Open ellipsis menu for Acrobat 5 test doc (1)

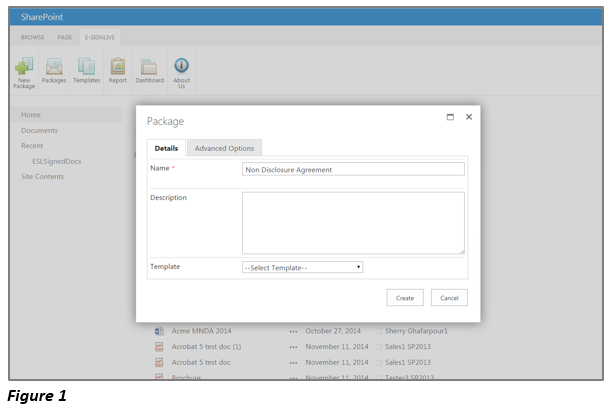(x=294, y=347)
